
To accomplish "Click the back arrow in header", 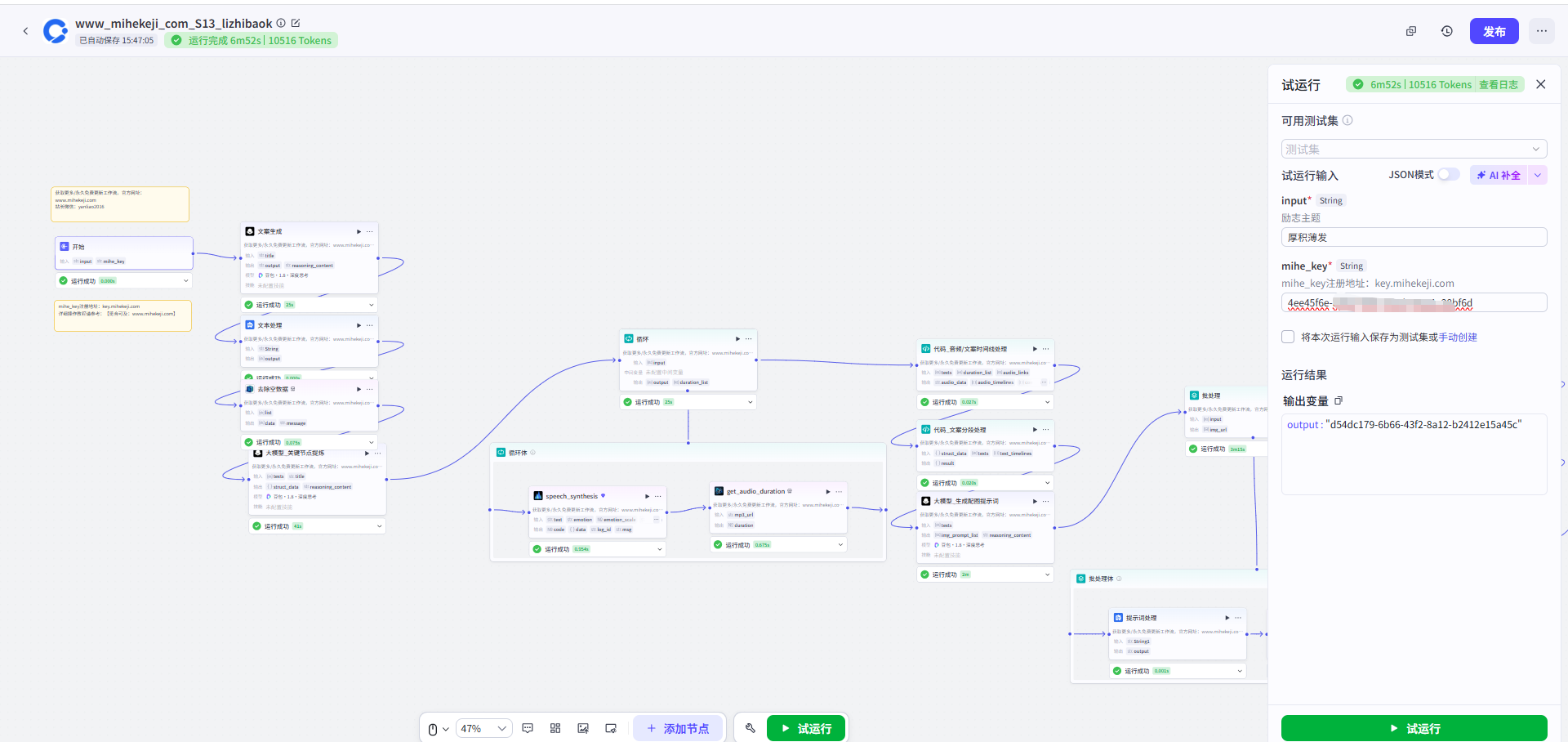I will point(25,31).
